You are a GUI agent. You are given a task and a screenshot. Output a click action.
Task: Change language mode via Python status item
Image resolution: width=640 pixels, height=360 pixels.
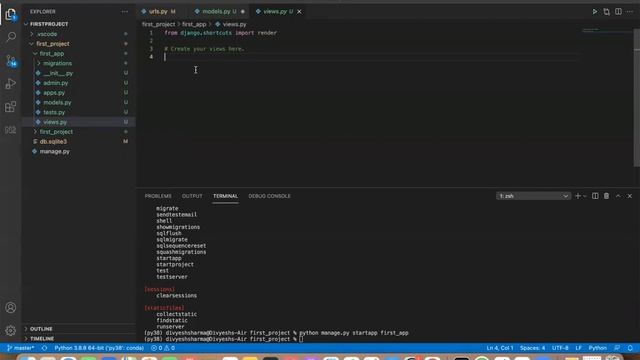tap(598, 348)
